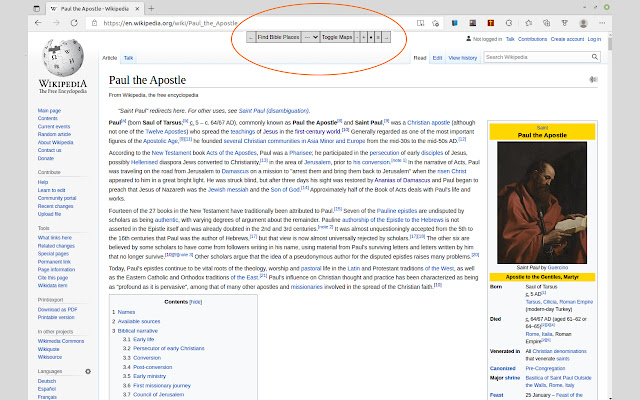640x400 pixels.
Task: Open the Favorites list icon
Action: tap(529, 23)
